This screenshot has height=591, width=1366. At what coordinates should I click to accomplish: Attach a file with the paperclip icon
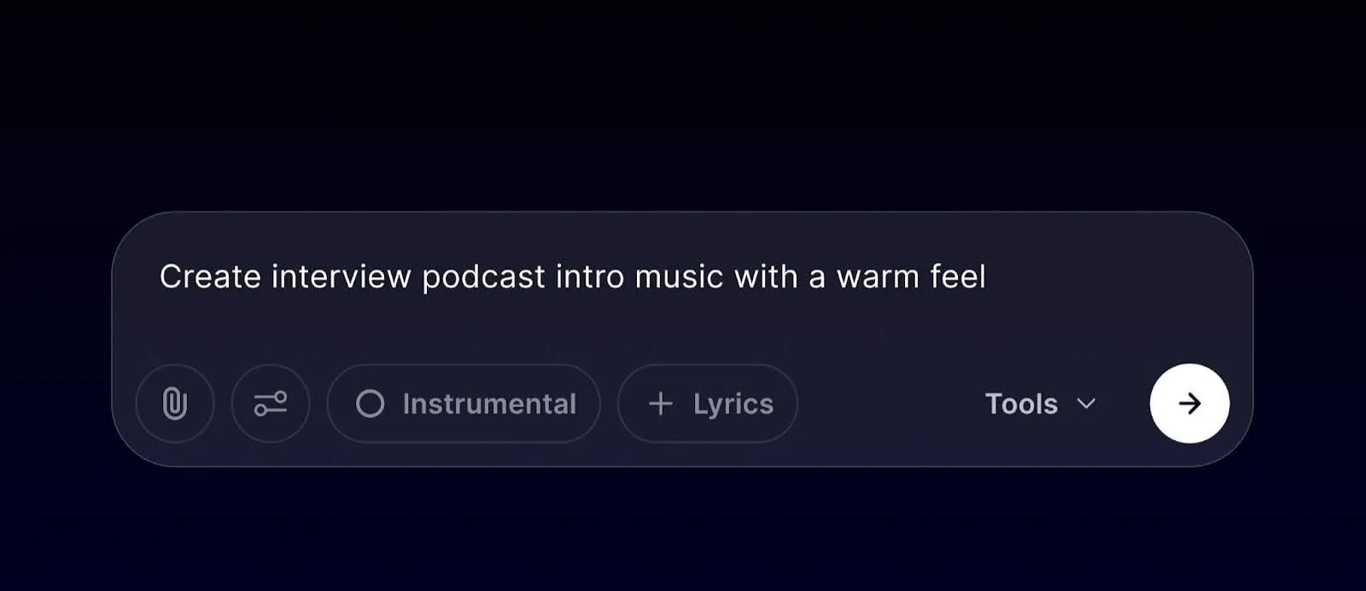[x=175, y=404]
